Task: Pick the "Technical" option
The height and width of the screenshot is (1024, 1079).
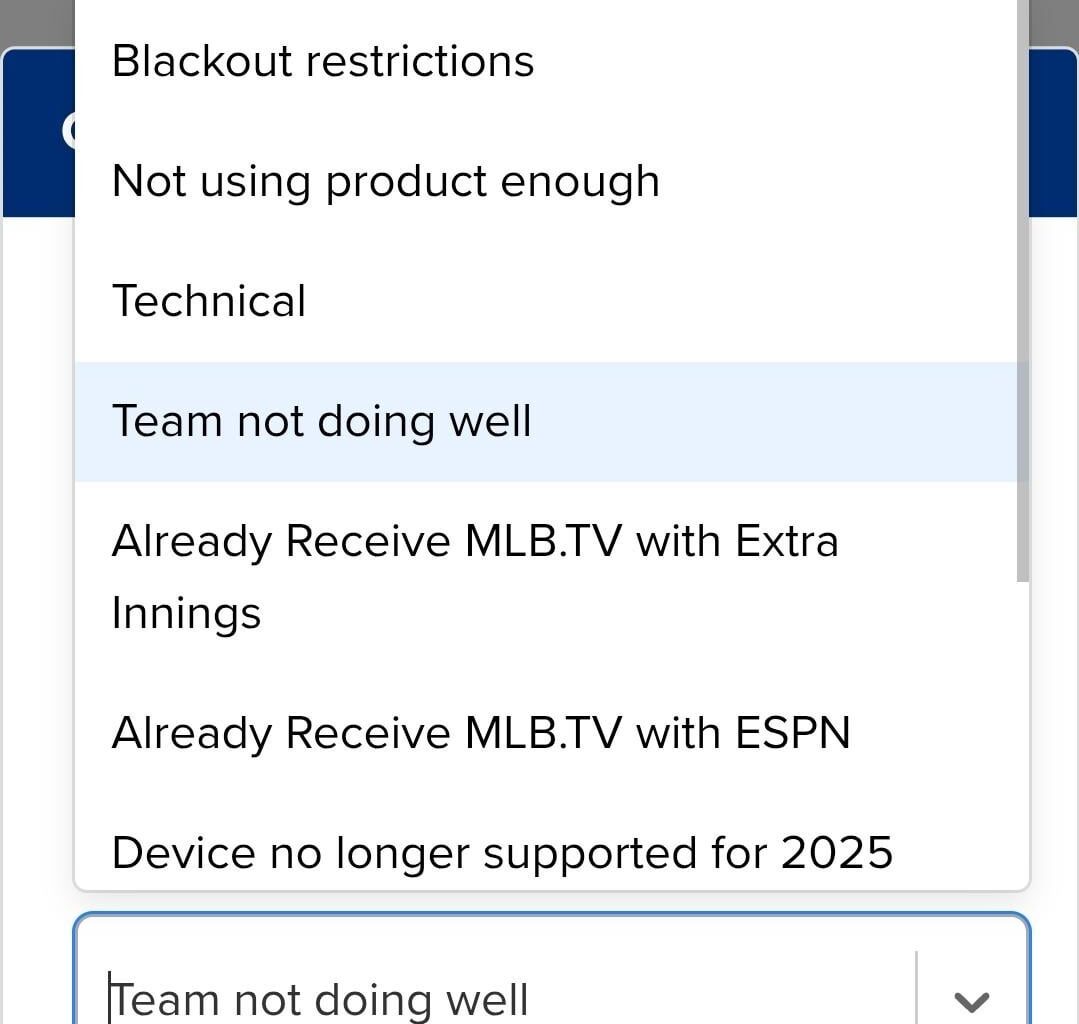Action: (209, 301)
